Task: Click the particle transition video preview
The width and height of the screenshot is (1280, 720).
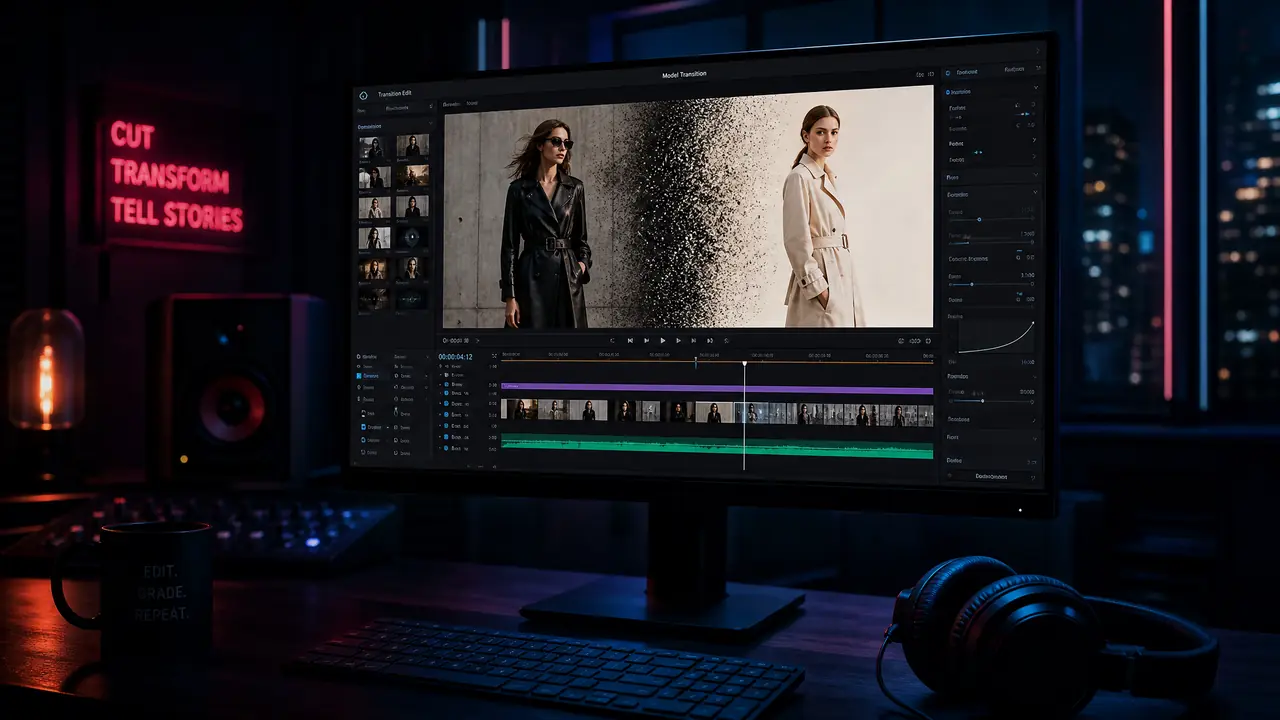Action: (689, 207)
